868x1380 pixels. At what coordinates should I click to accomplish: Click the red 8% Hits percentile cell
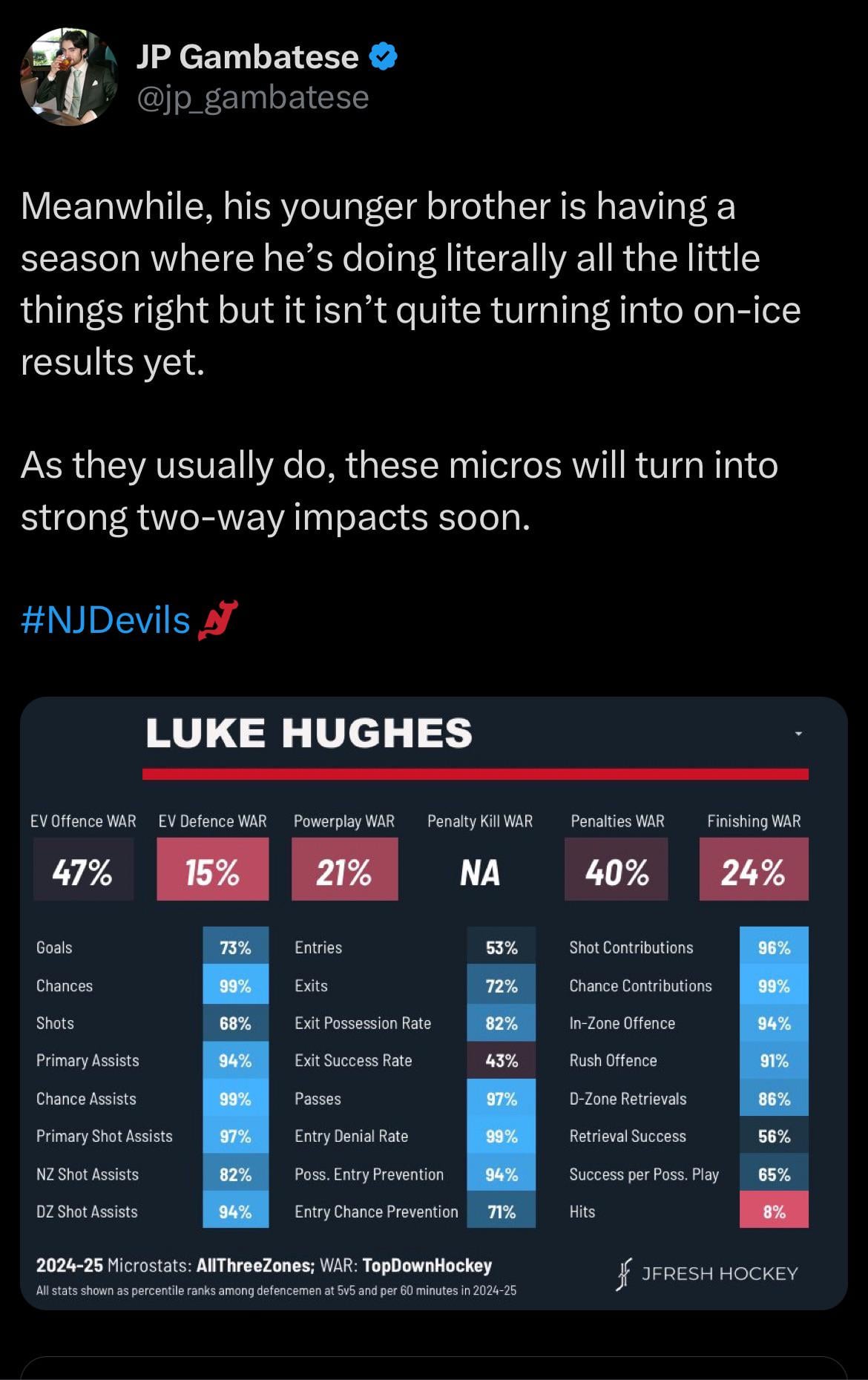(773, 1212)
